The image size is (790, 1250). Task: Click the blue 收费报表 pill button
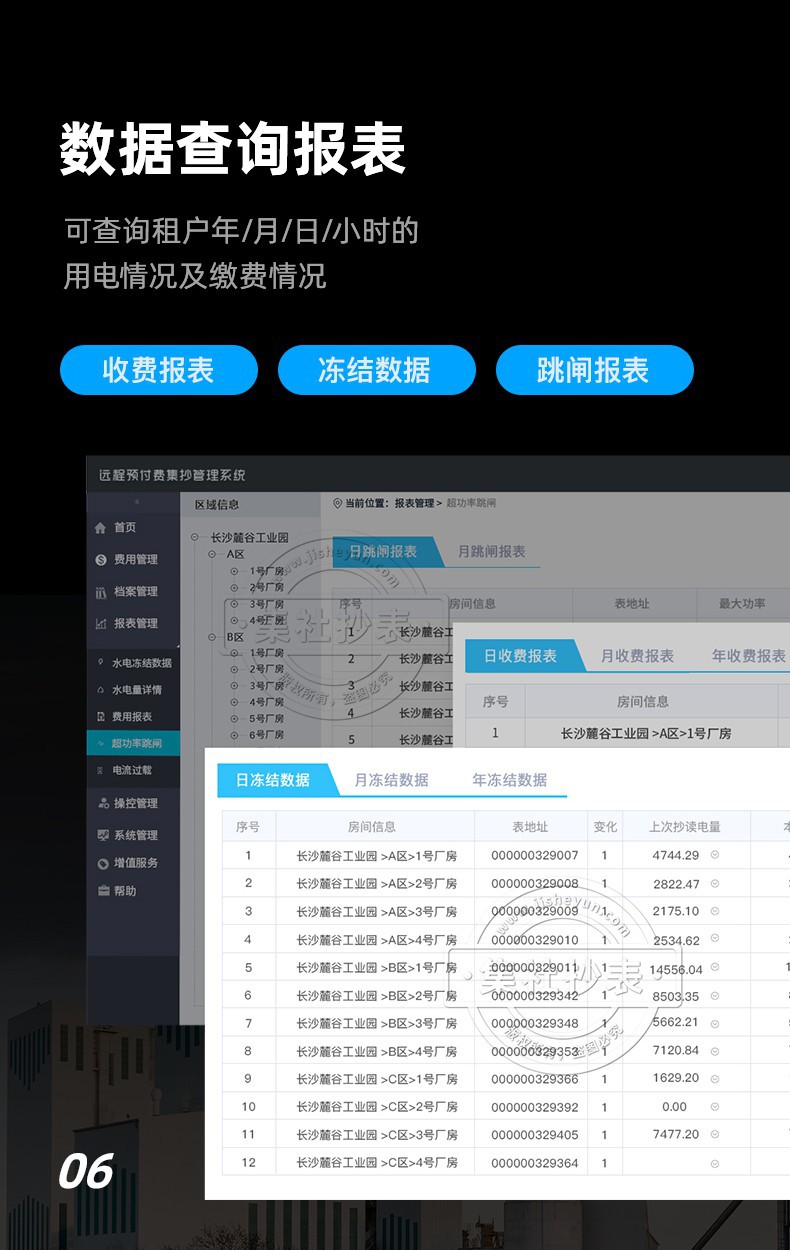coord(159,370)
